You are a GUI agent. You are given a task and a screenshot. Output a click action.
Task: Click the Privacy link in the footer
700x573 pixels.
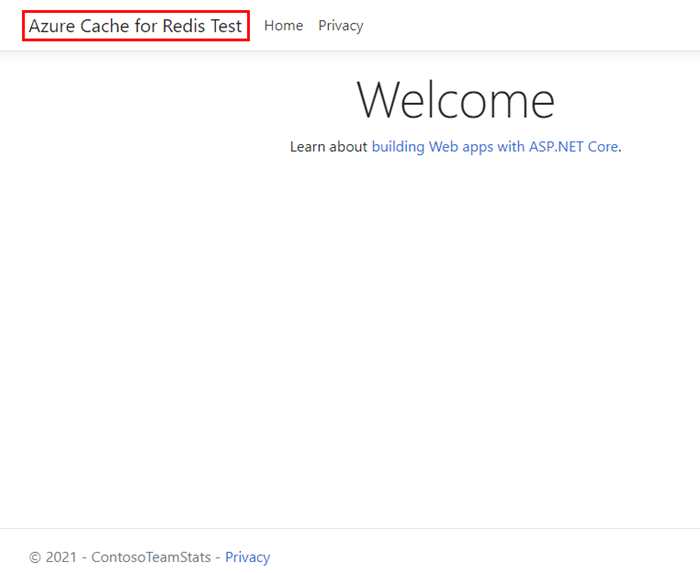[247, 557]
